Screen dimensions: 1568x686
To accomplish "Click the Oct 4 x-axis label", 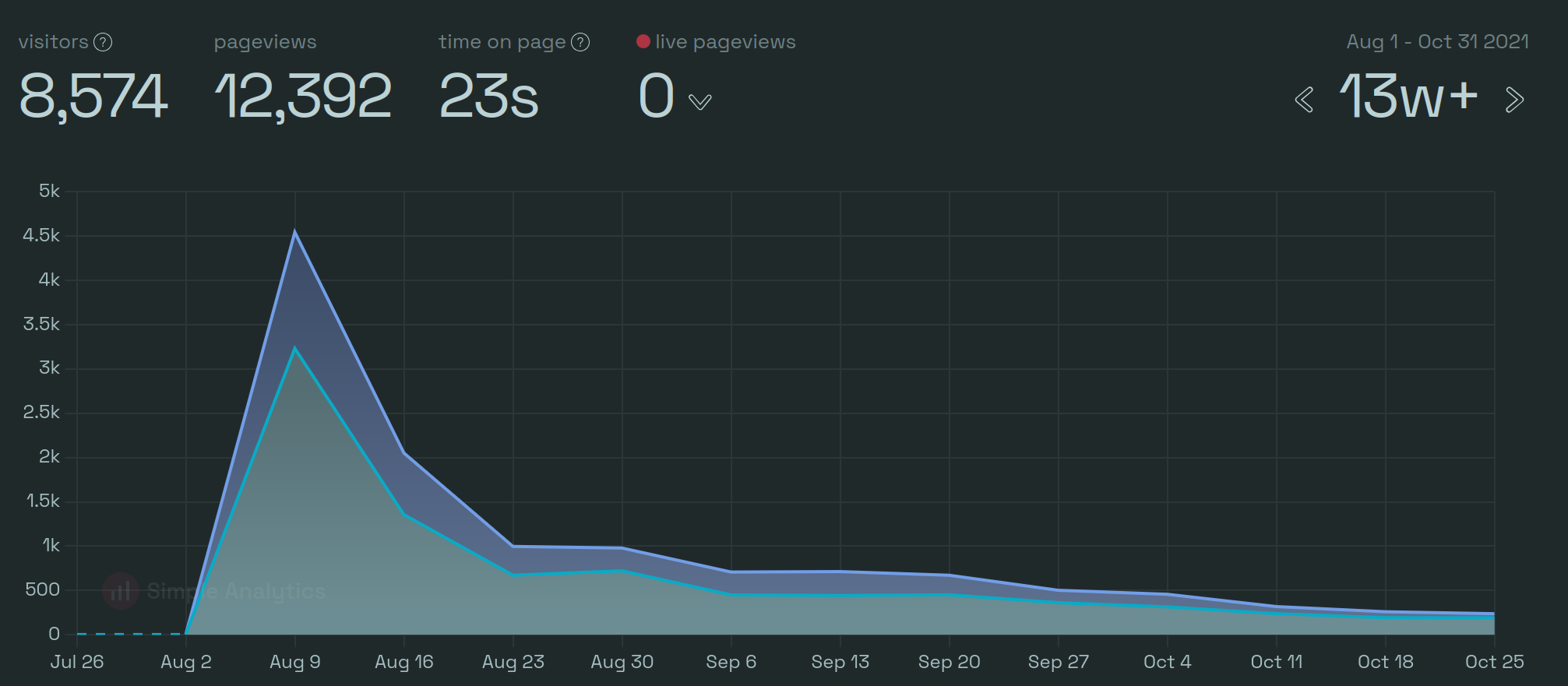I will (x=1167, y=662).
